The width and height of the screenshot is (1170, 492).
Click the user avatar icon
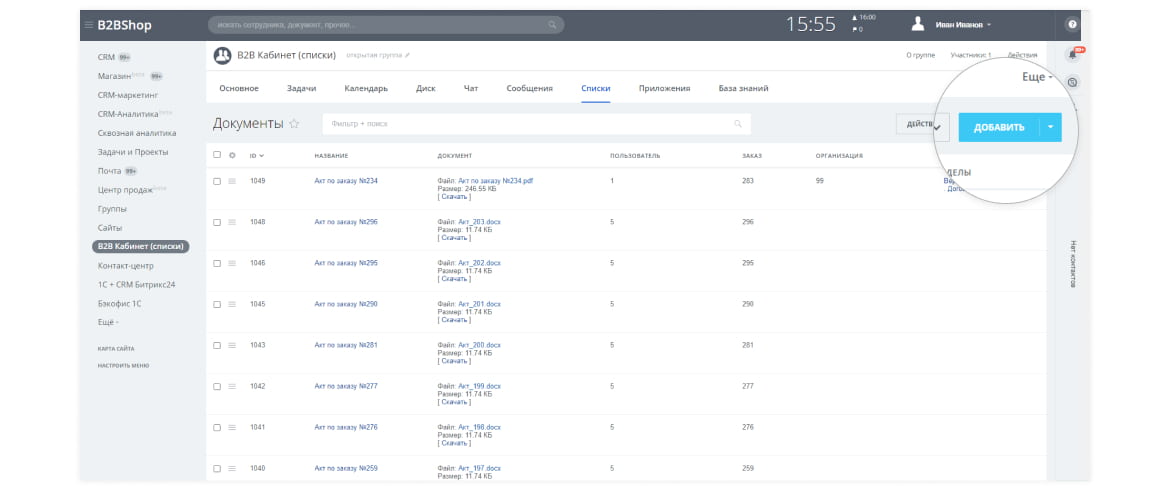click(918, 25)
